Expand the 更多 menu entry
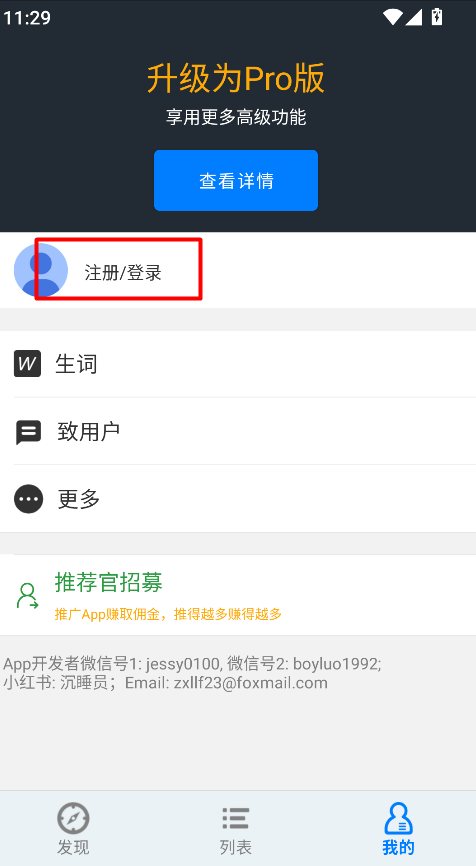The height and width of the screenshot is (866, 476). pos(238,499)
